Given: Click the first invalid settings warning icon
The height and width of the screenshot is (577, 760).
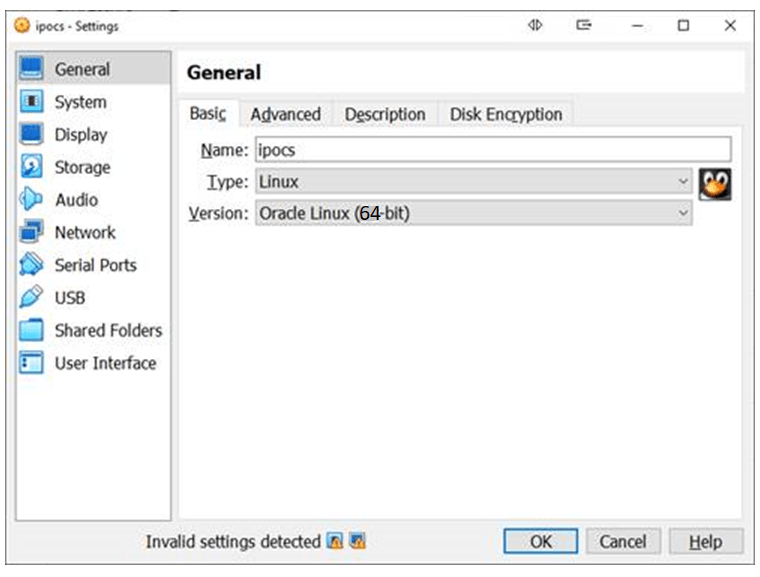Looking at the screenshot, I should tap(335, 541).
